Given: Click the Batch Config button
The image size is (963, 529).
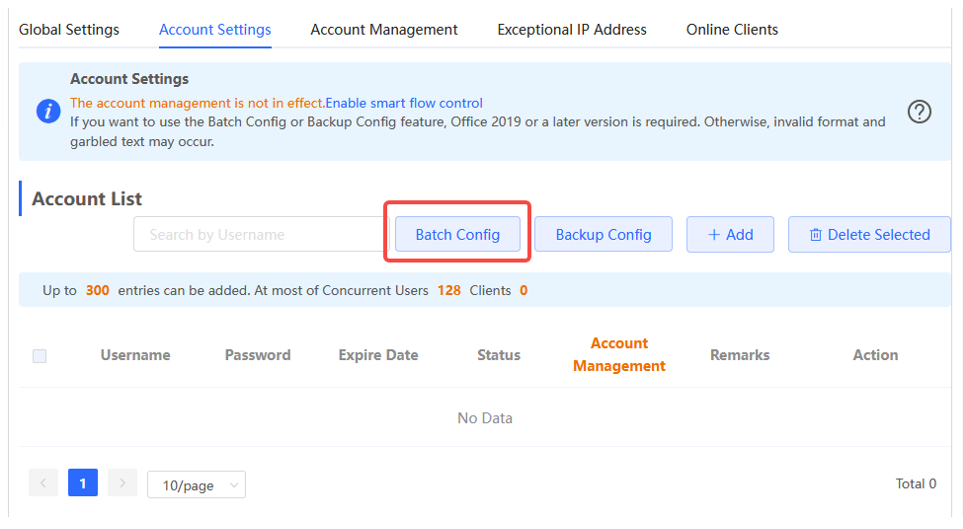Looking at the screenshot, I should (457, 235).
